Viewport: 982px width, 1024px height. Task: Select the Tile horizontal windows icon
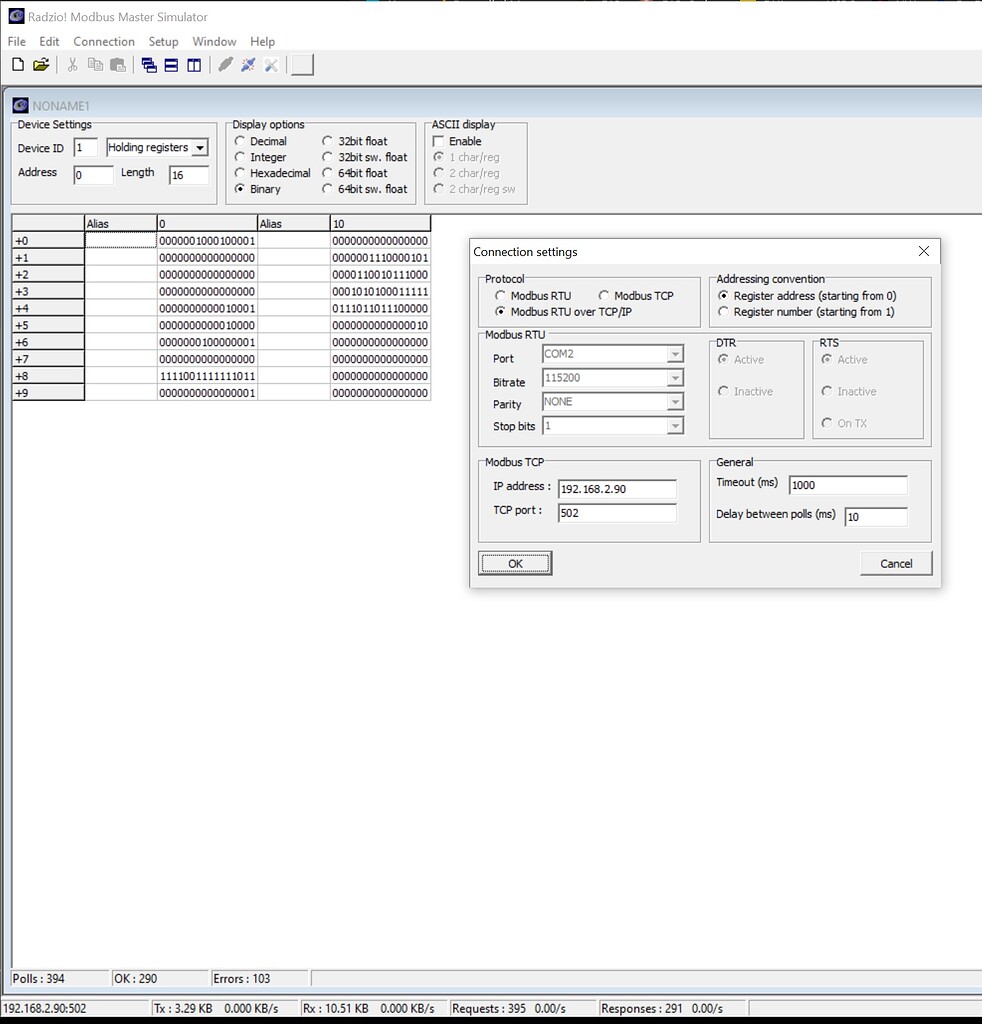point(172,64)
